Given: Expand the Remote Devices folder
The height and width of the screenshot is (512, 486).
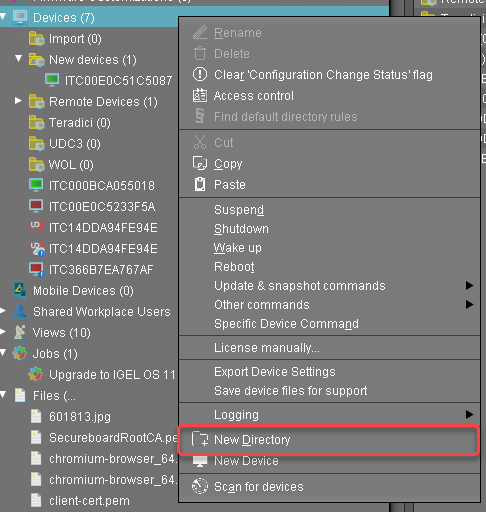Looking at the screenshot, I should pos(18,101).
